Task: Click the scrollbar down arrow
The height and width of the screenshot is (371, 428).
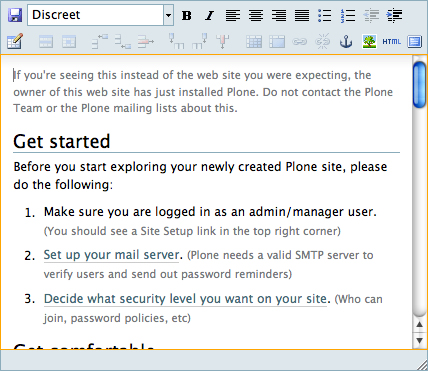Action: [420, 340]
